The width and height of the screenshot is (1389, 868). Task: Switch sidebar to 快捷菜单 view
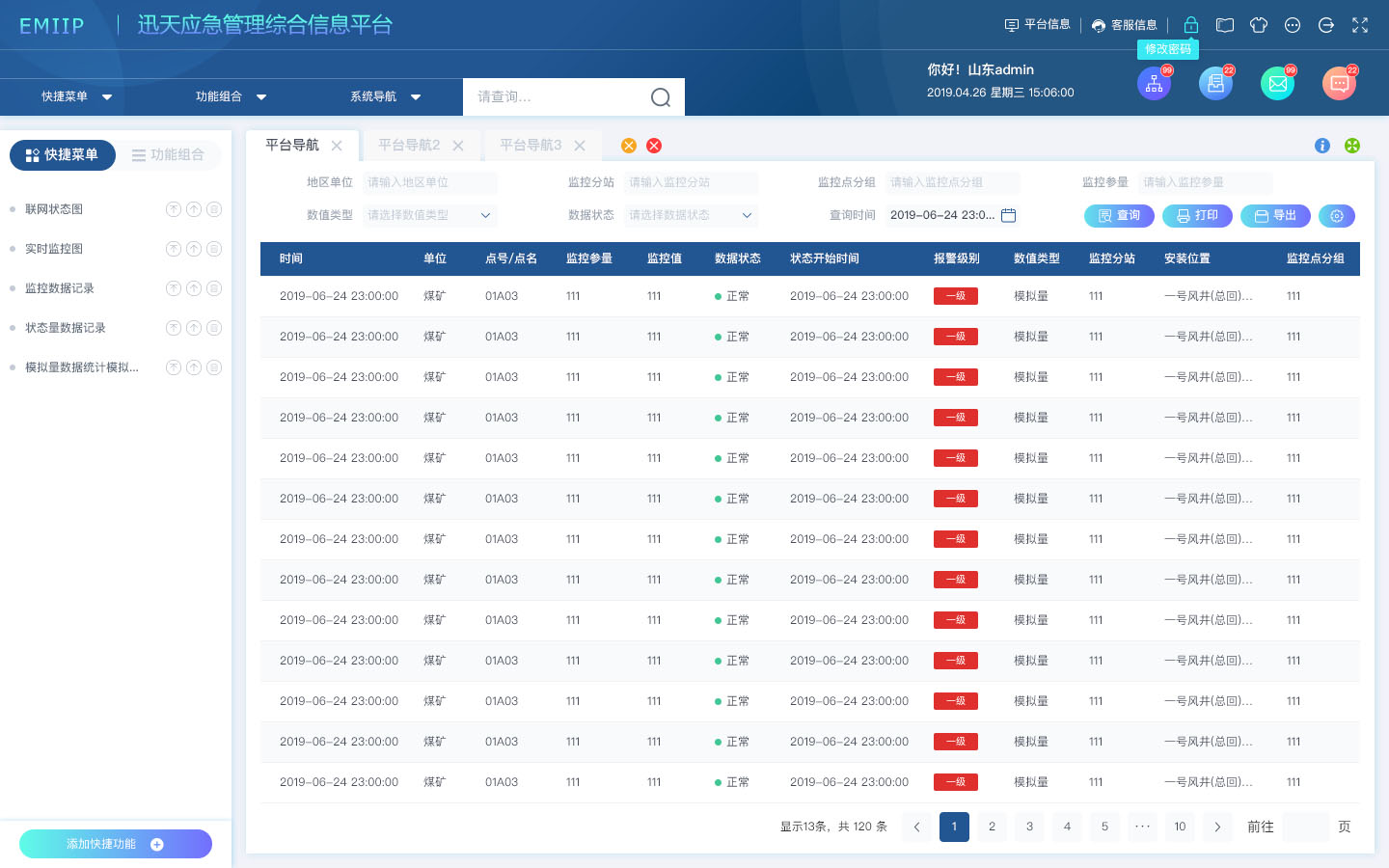(x=63, y=155)
